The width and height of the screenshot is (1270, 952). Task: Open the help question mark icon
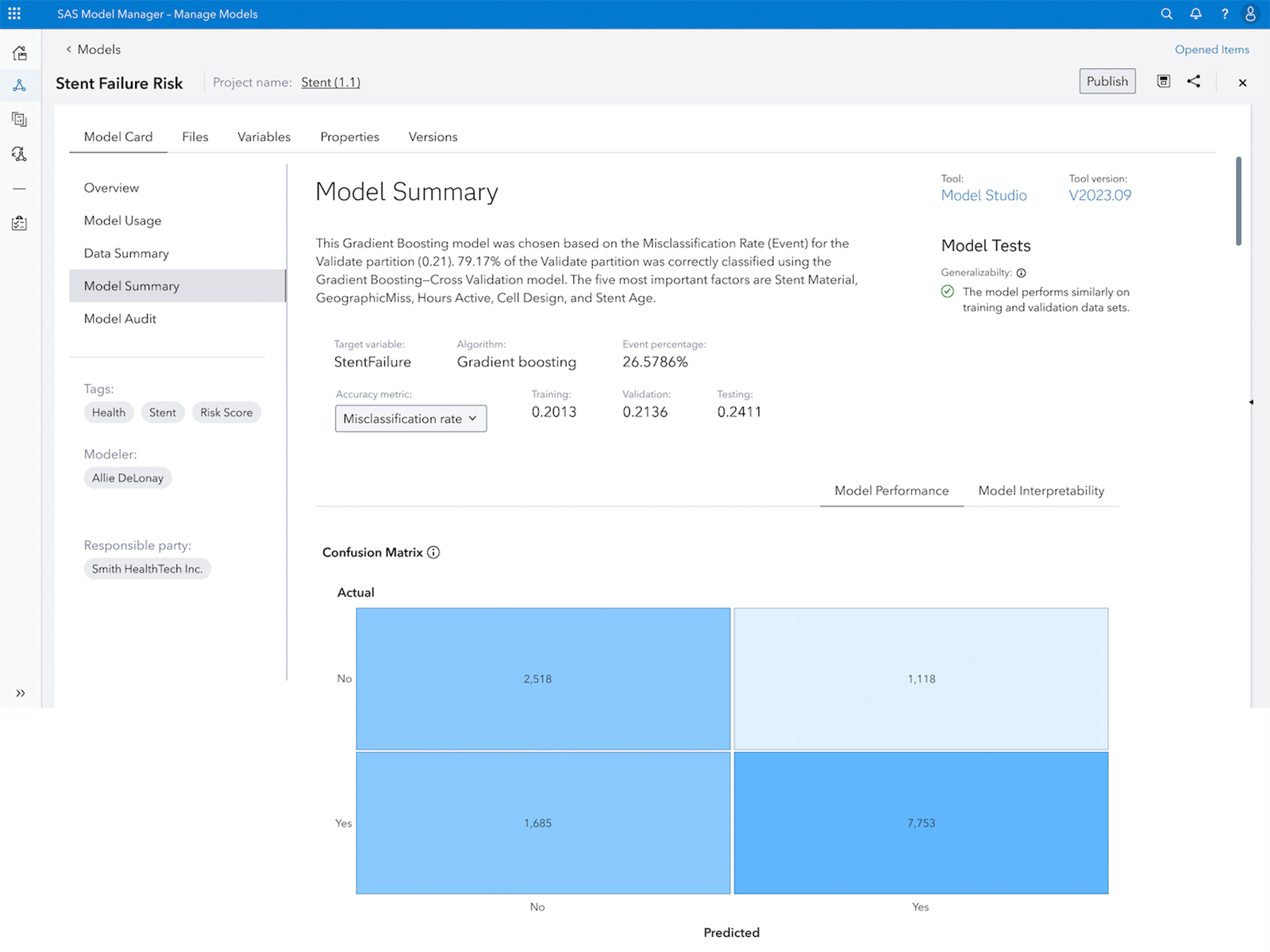click(x=1224, y=14)
